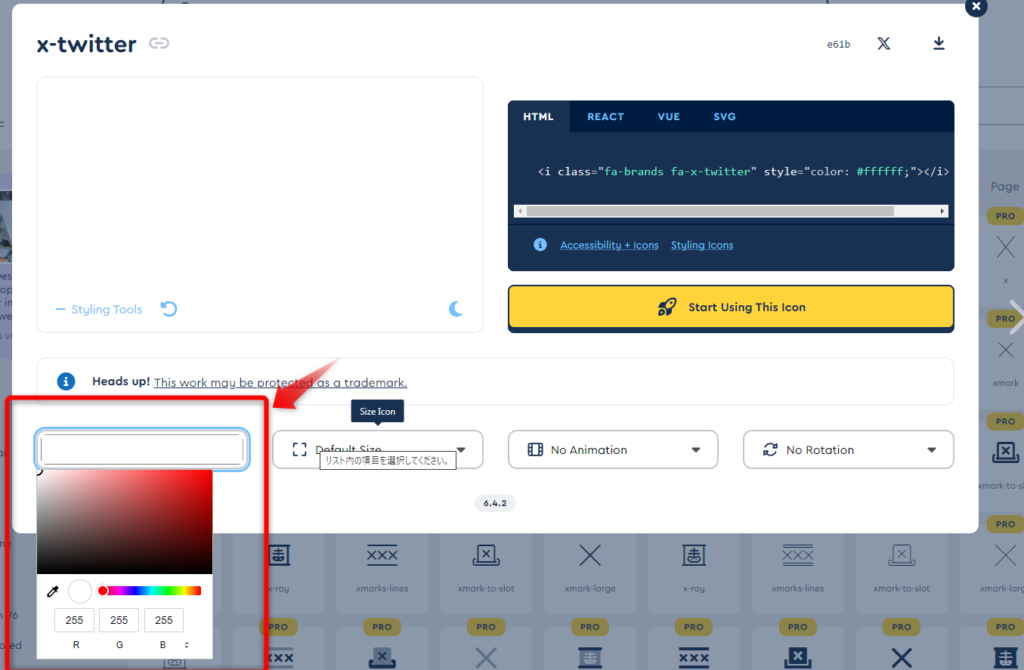This screenshot has width=1024, height=670.
Task: Open the No Rotation dropdown
Action: point(848,449)
